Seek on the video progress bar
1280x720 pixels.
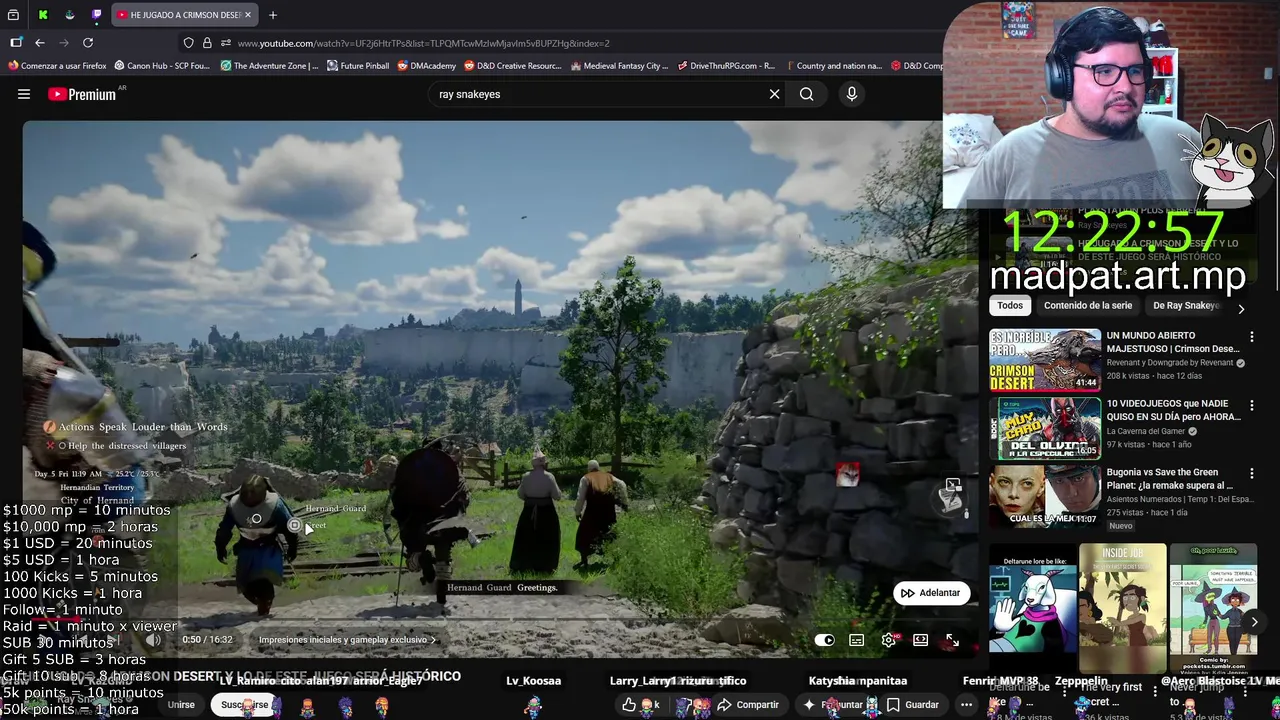pyautogui.click(x=500, y=621)
